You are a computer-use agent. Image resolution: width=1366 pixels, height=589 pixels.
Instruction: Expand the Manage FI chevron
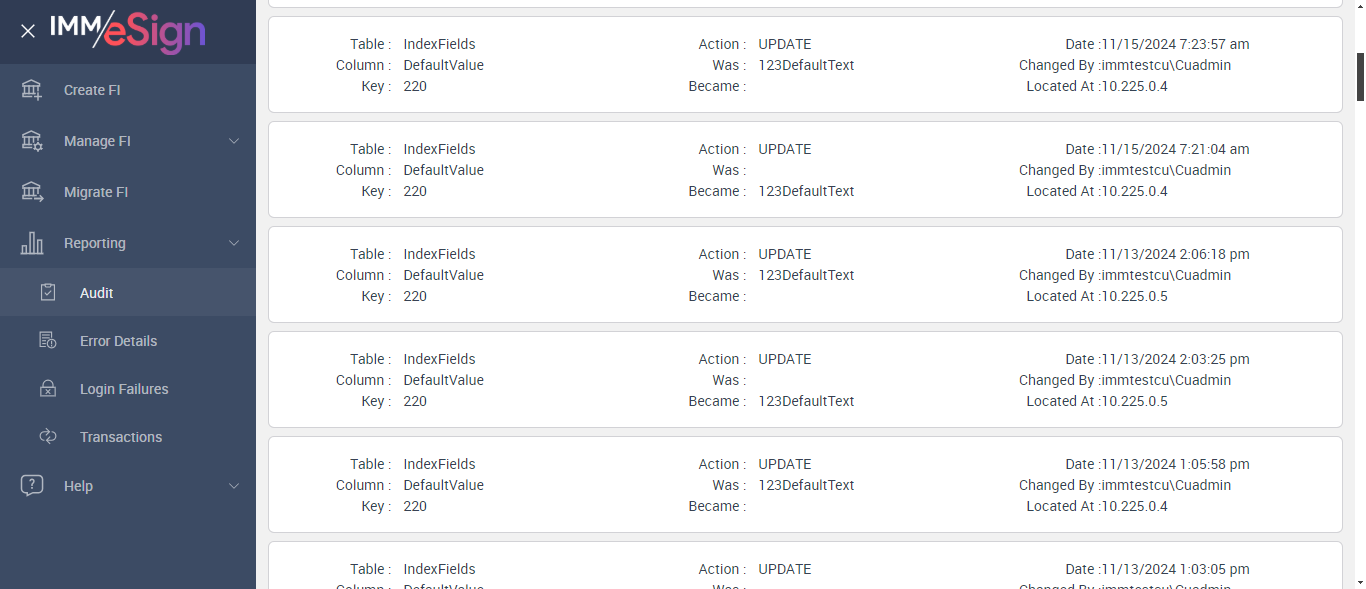point(234,141)
